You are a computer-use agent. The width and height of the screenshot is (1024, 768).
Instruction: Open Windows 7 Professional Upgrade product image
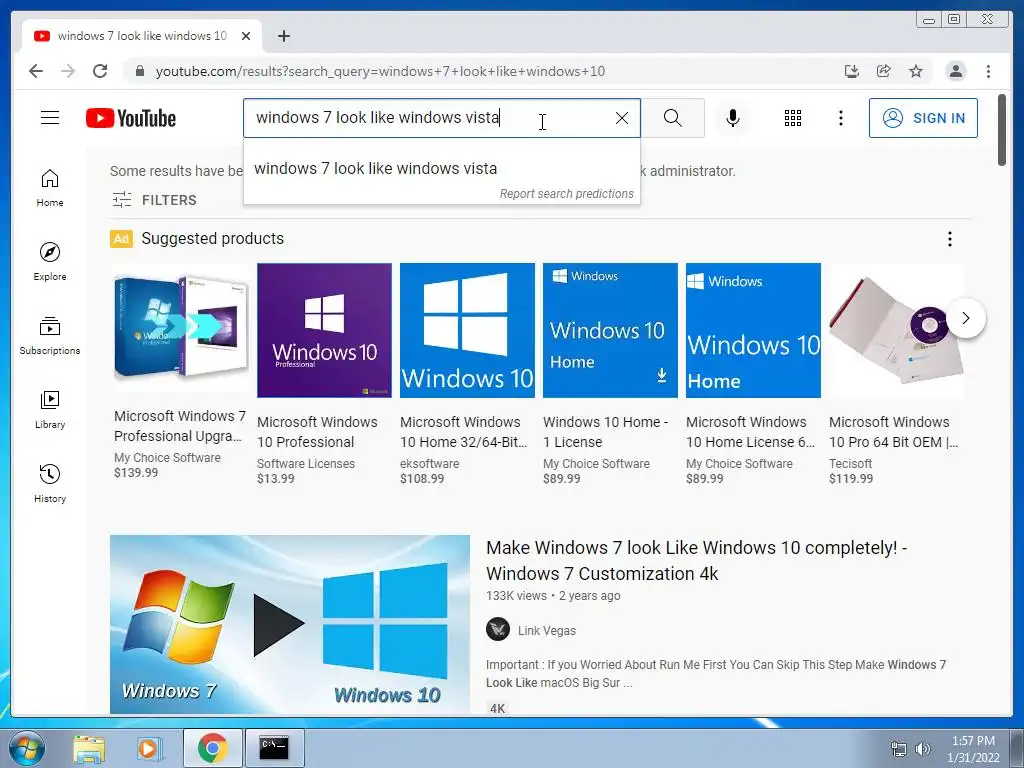click(x=181, y=328)
